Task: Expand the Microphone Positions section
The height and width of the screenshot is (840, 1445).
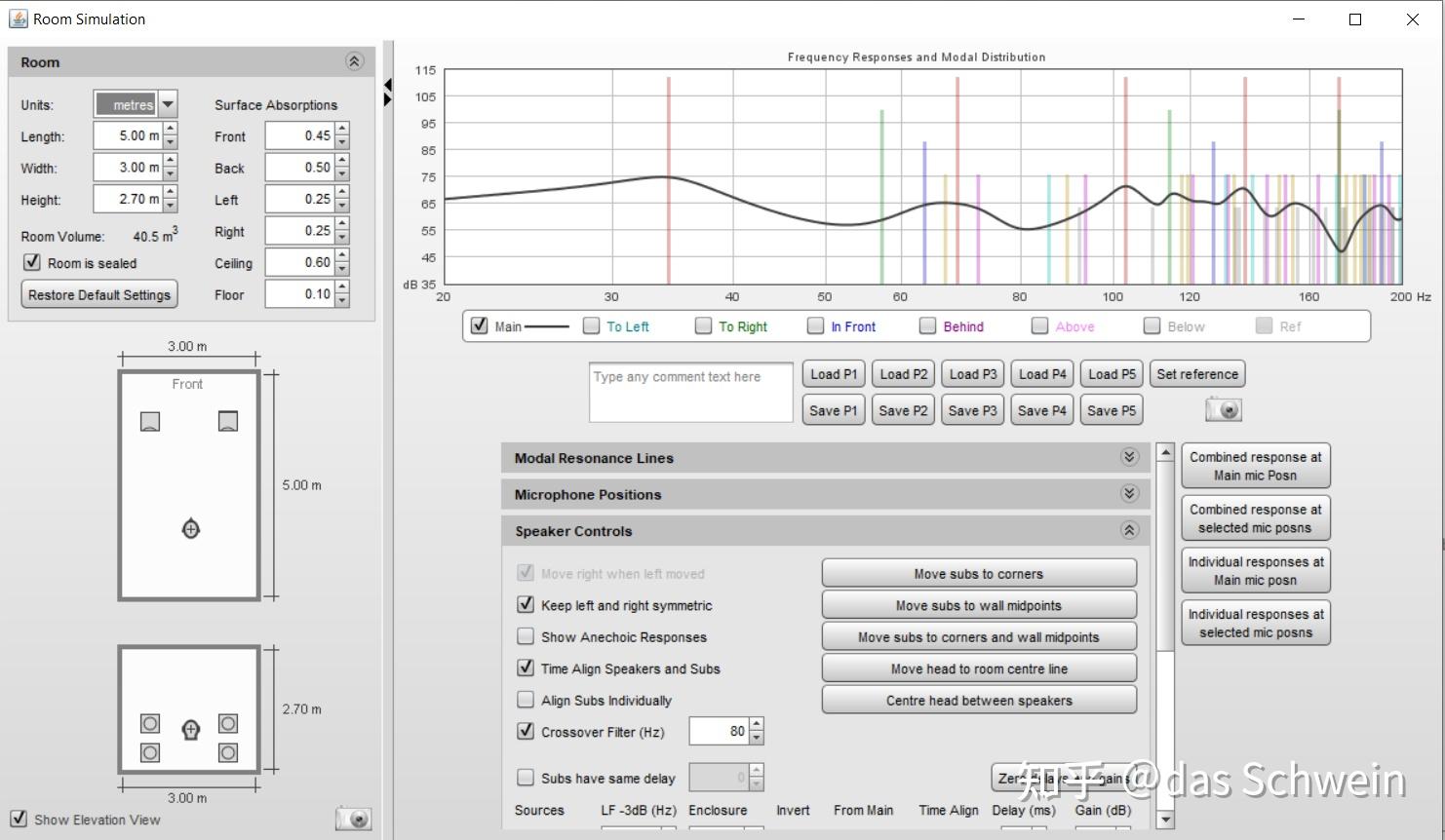Action: point(1129,494)
